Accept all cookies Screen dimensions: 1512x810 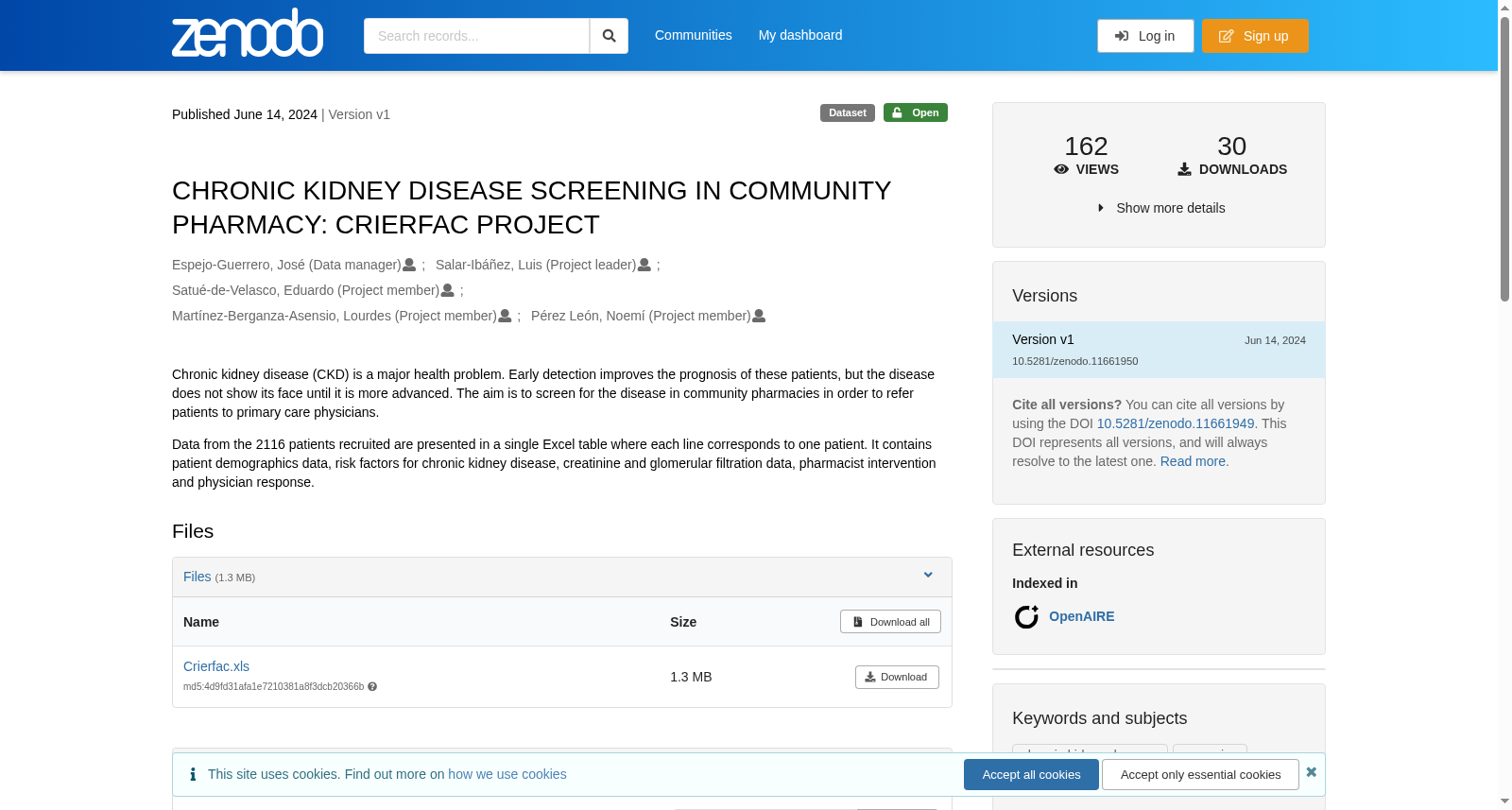1031,774
